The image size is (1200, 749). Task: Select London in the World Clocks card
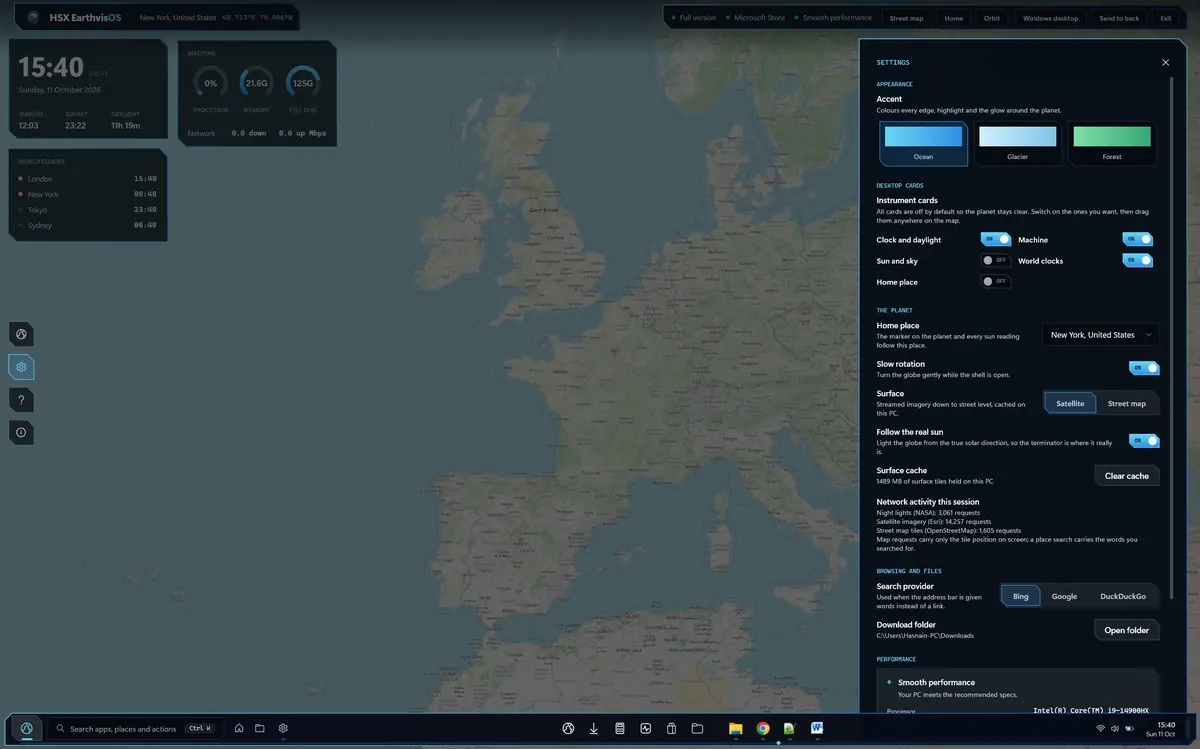pyautogui.click(x=87, y=179)
